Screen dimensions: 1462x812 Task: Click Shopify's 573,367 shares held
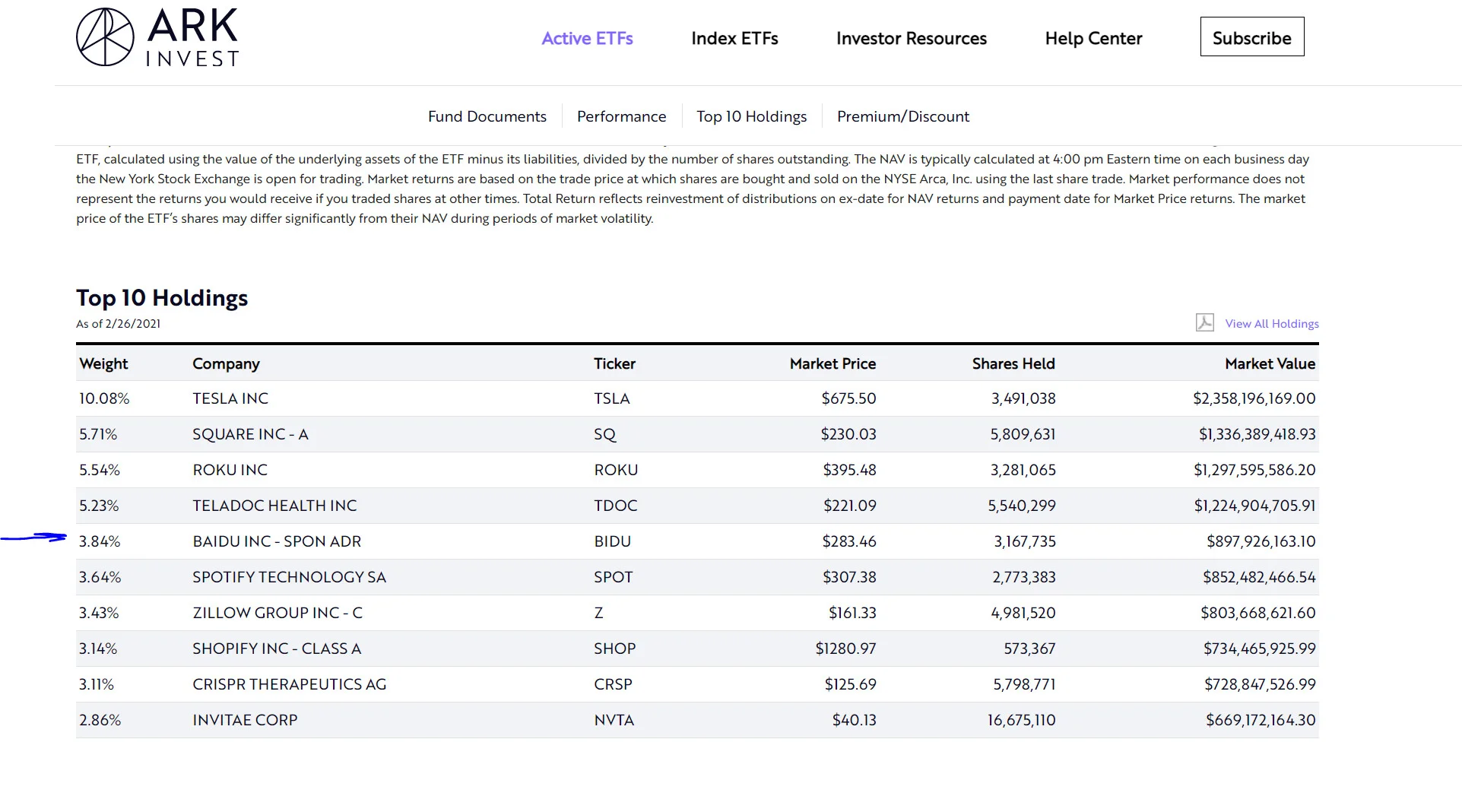[1029, 649]
